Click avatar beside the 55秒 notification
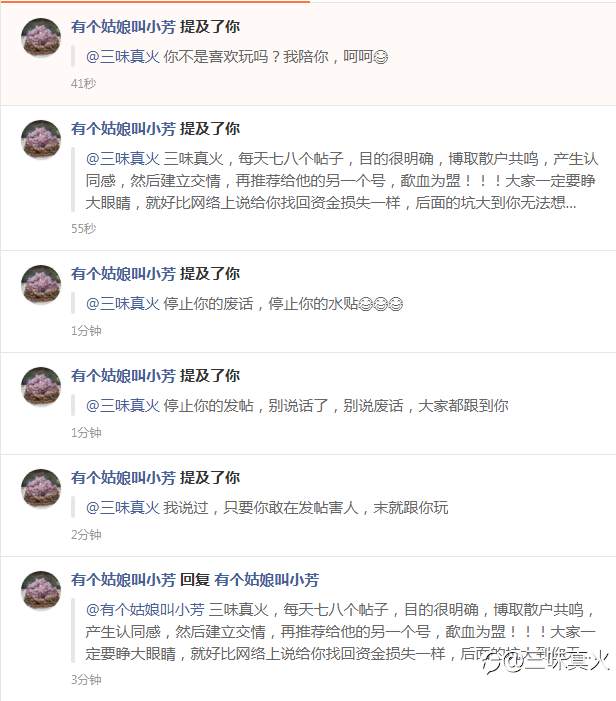Screen dimensions: 616x701 (41, 139)
